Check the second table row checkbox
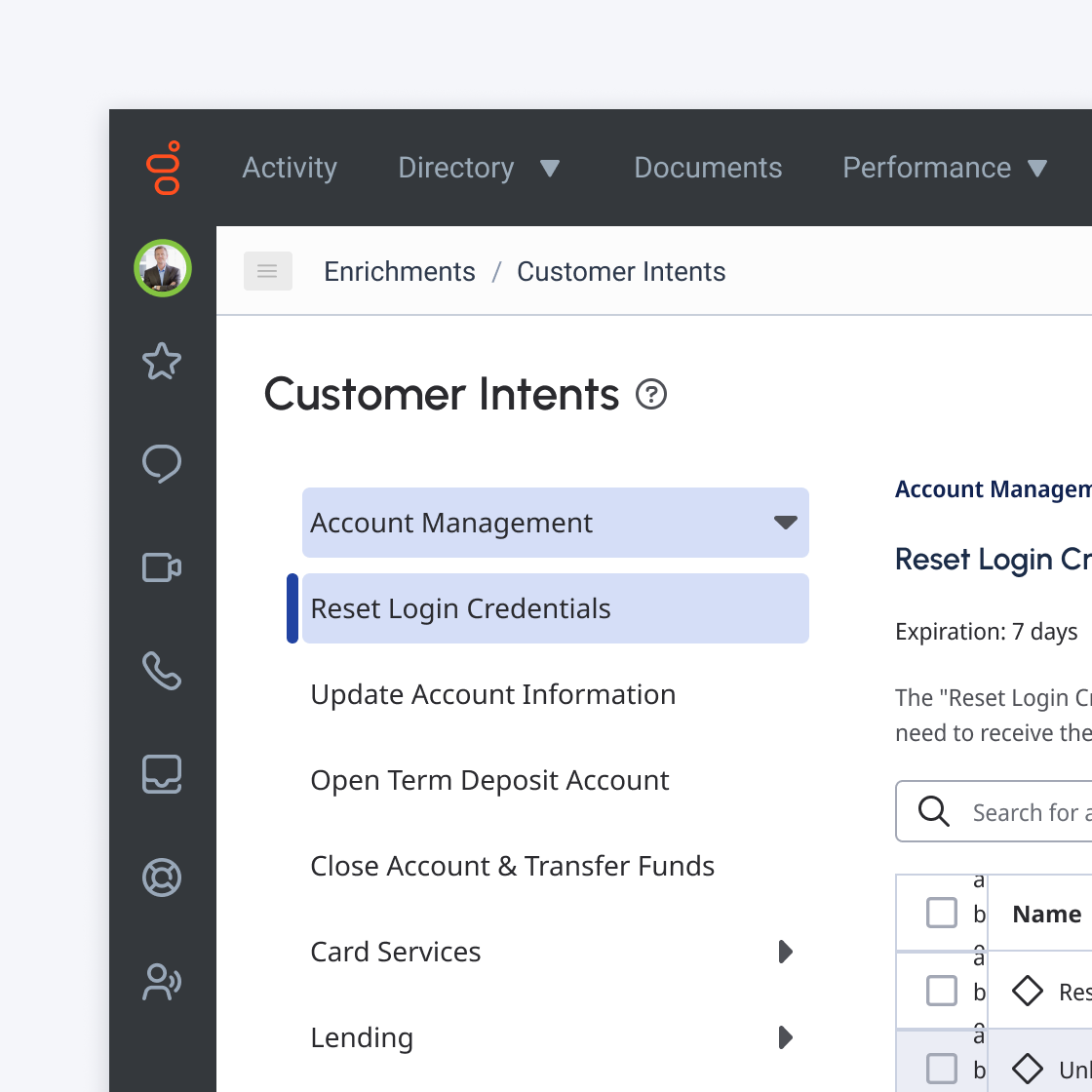The image size is (1092, 1092). [942, 1069]
